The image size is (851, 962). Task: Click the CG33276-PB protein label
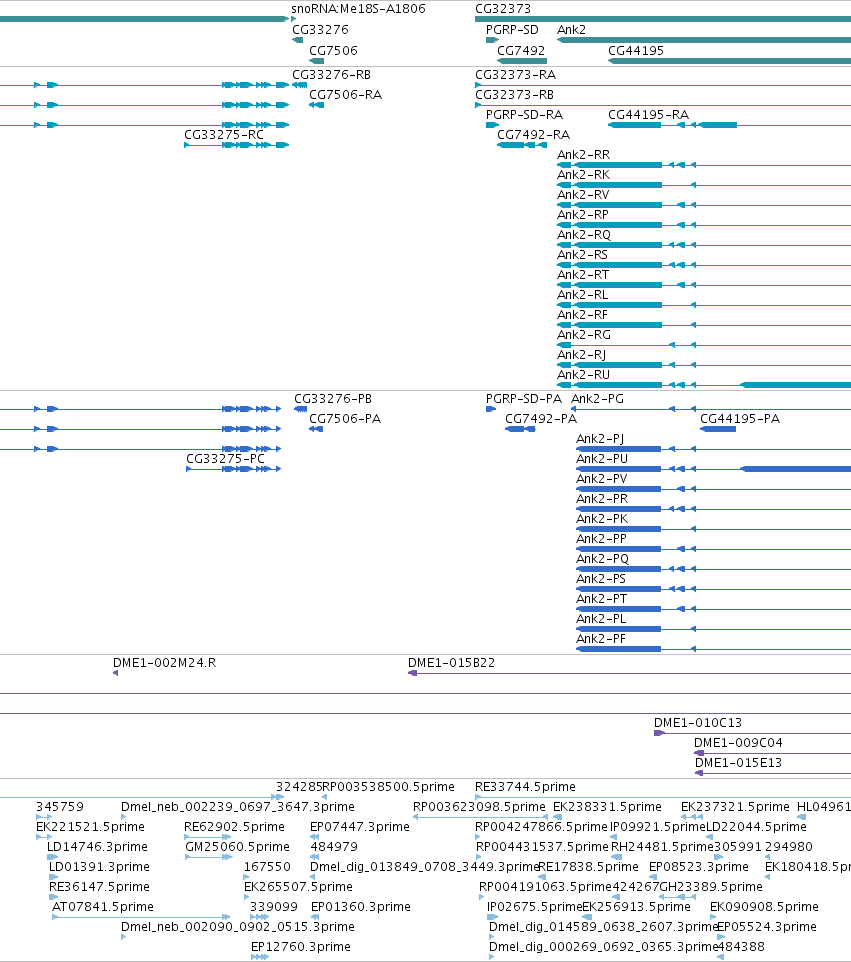point(333,399)
